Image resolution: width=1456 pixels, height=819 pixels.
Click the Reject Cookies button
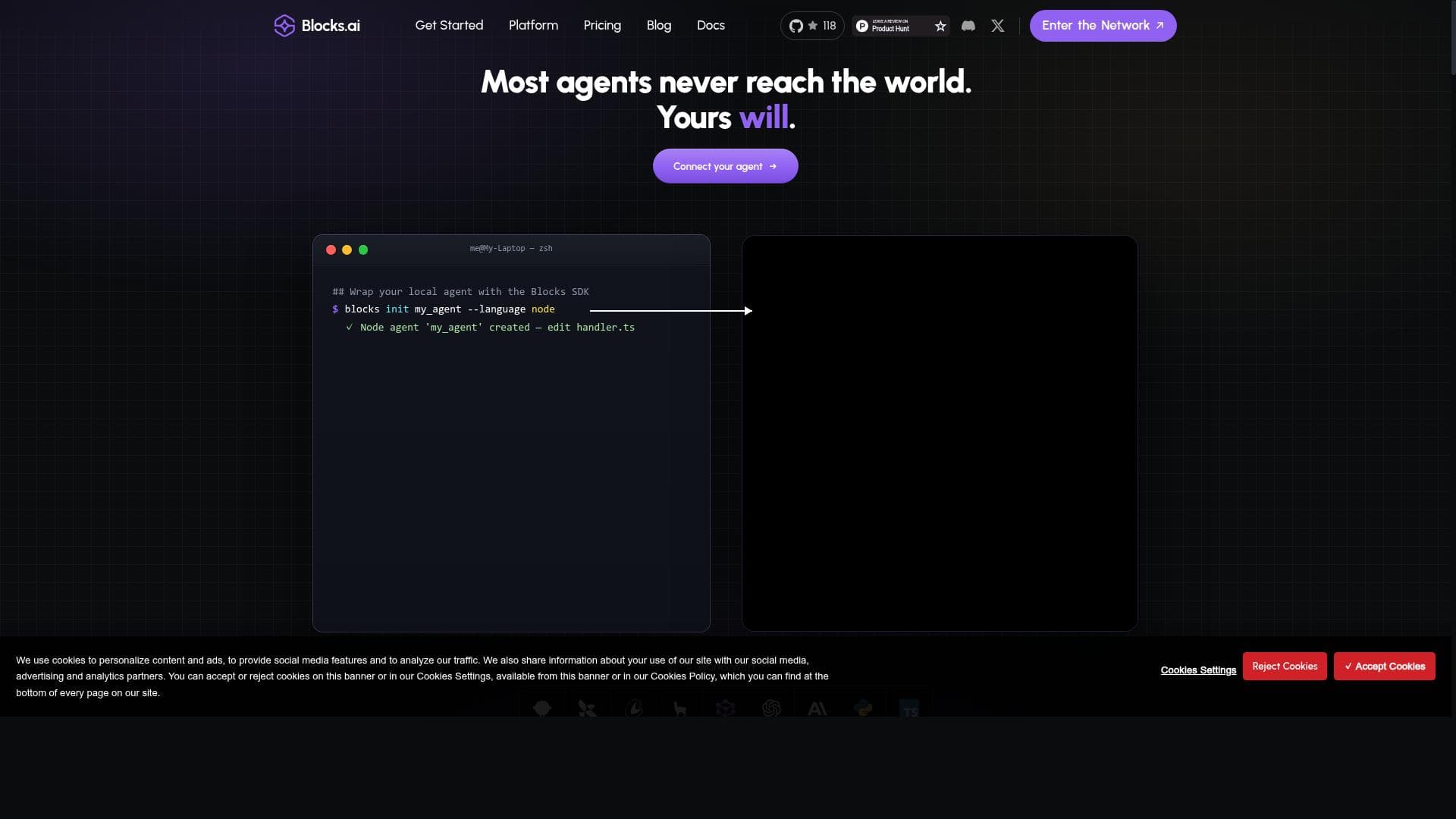coord(1285,666)
